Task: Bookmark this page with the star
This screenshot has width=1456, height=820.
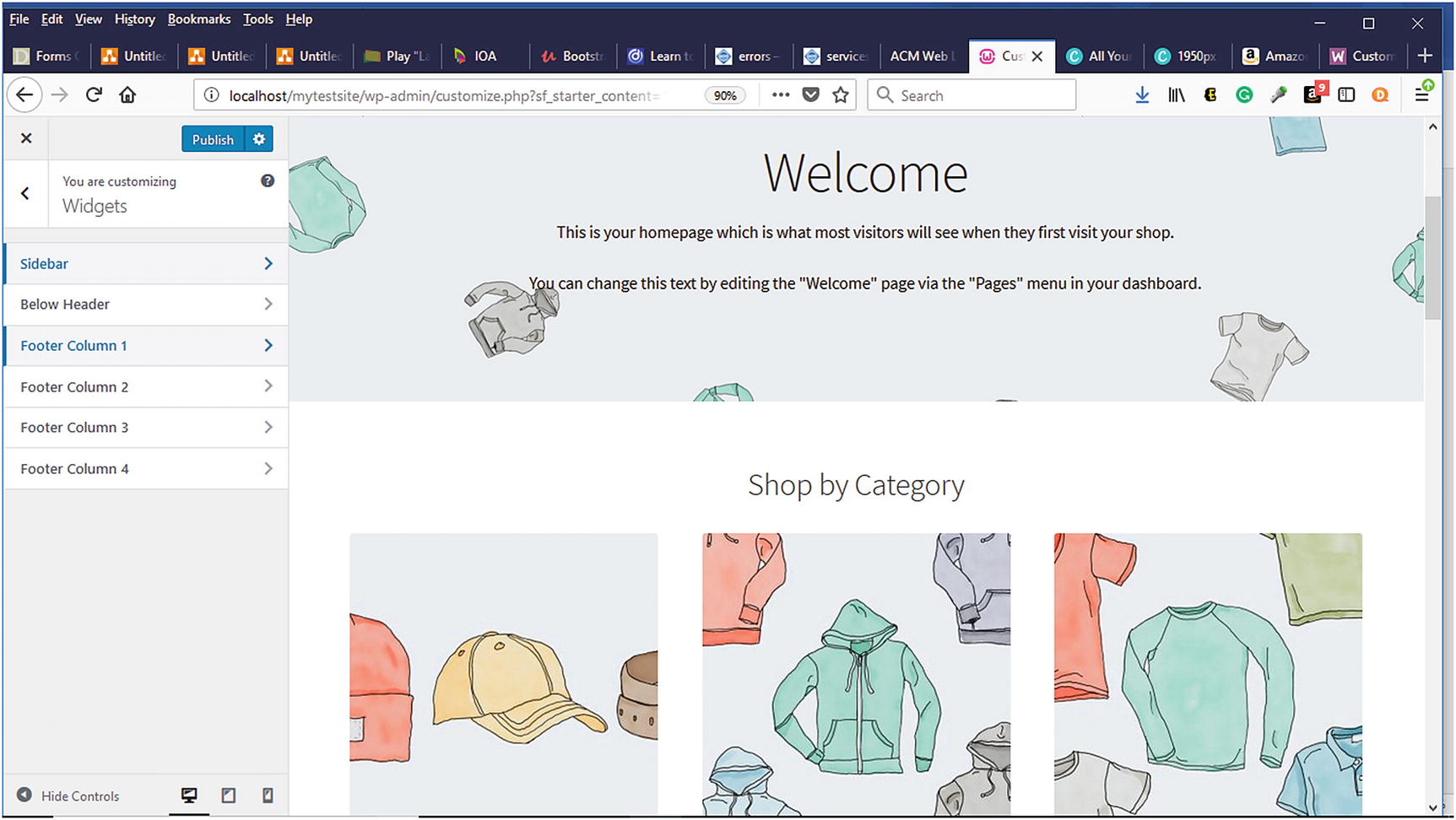Action: pyautogui.click(x=841, y=95)
